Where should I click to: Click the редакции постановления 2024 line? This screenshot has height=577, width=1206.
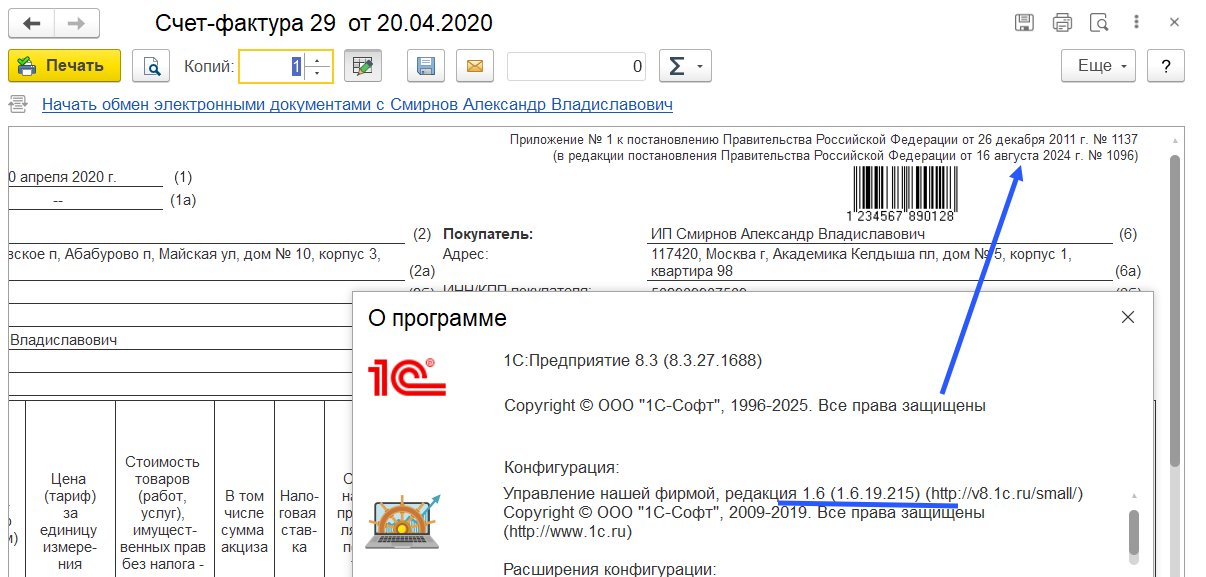tap(845, 156)
